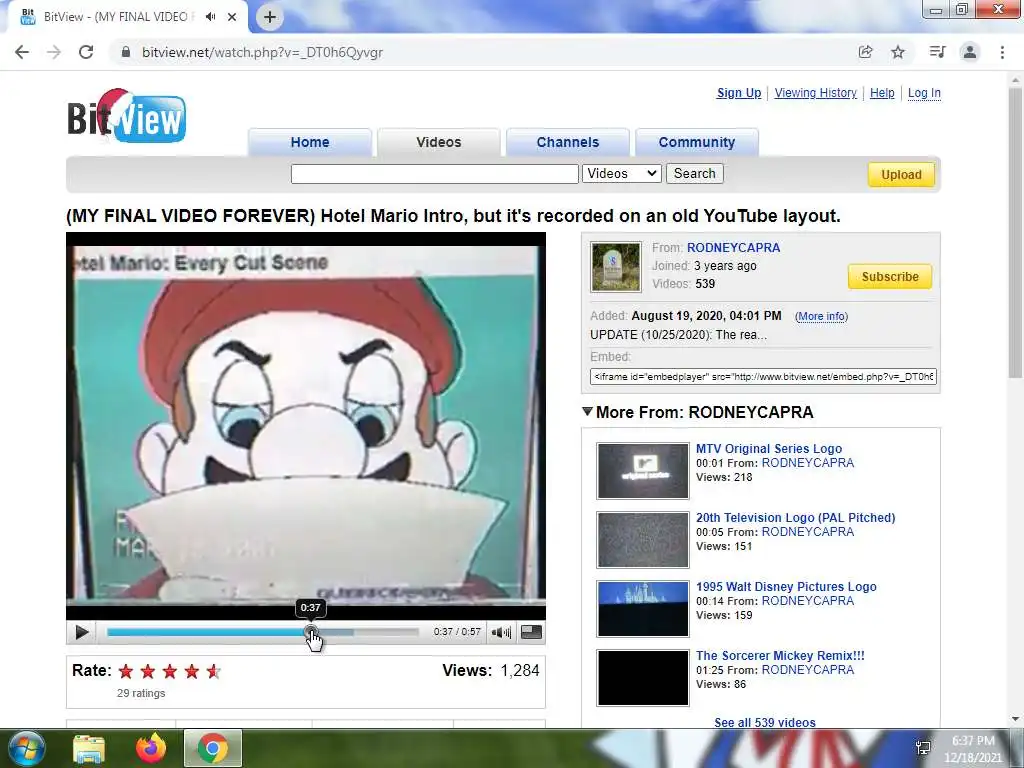Viewport: 1024px width, 768px height.
Task: Click the browser address bar URL
Action: [262, 52]
